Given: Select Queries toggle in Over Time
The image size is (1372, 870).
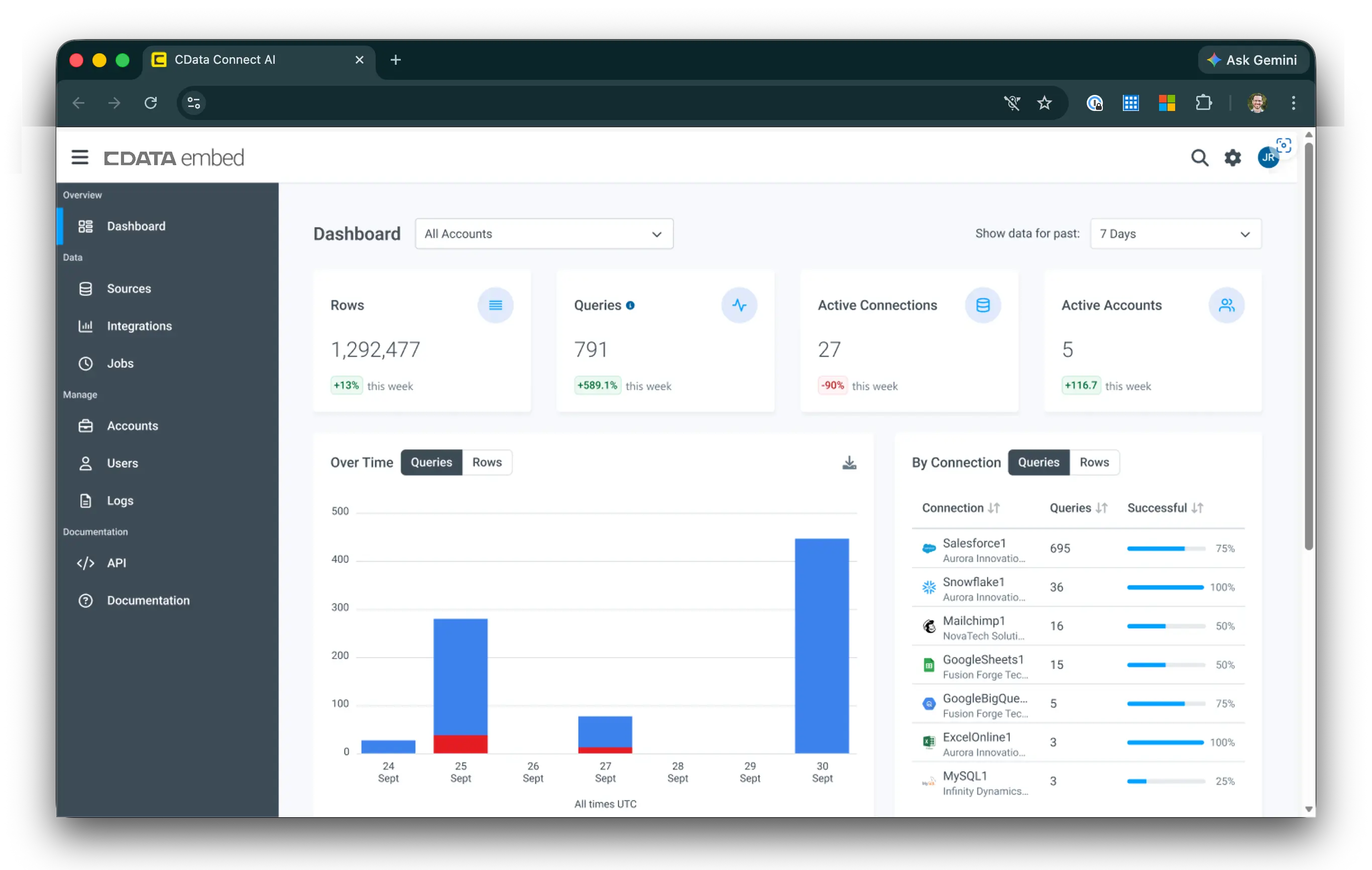Looking at the screenshot, I should tap(431, 462).
